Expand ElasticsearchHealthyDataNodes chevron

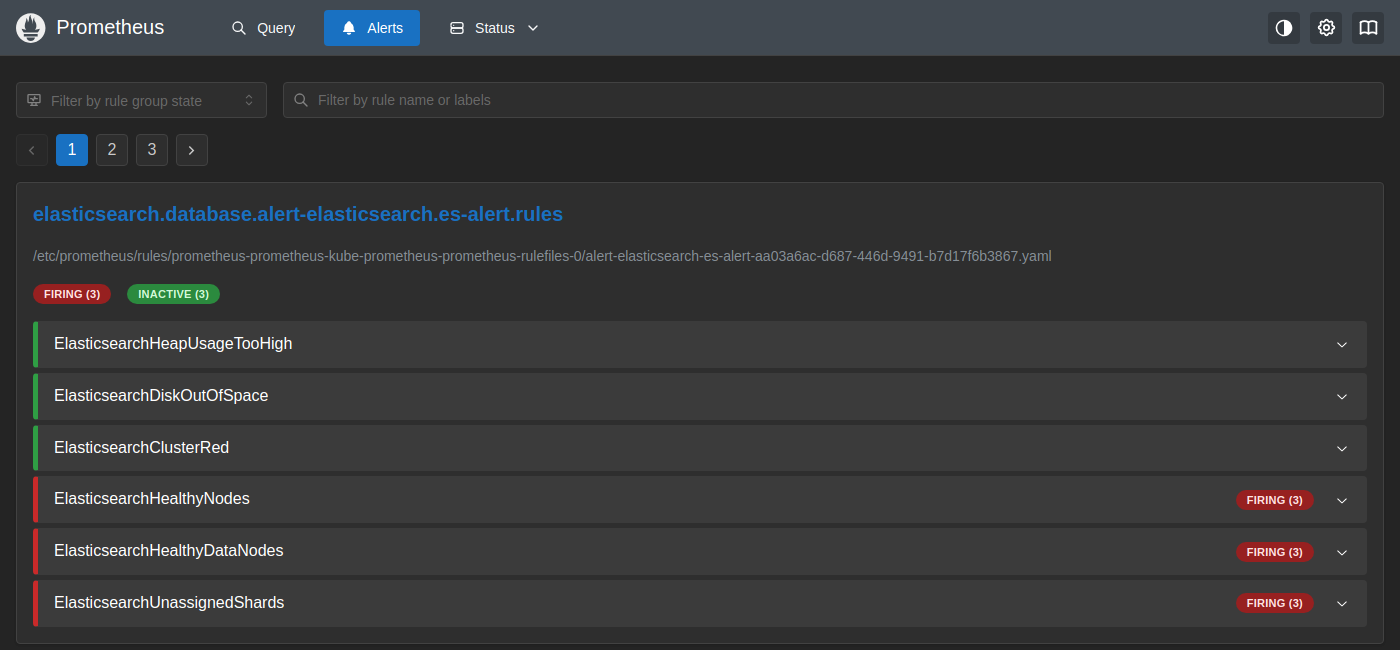click(x=1342, y=552)
